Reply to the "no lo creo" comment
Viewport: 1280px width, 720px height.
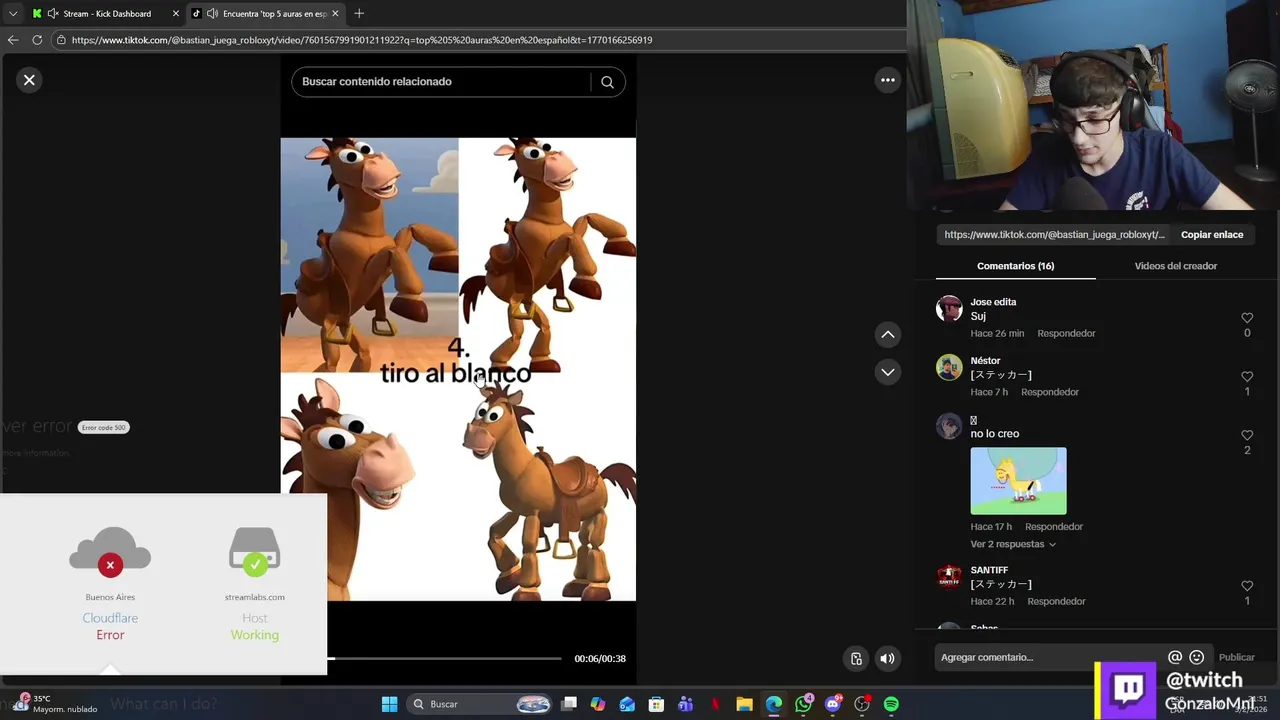(1054, 527)
